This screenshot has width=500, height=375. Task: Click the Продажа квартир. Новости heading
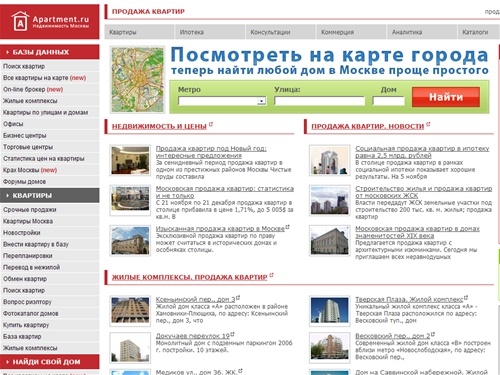coord(368,126)
